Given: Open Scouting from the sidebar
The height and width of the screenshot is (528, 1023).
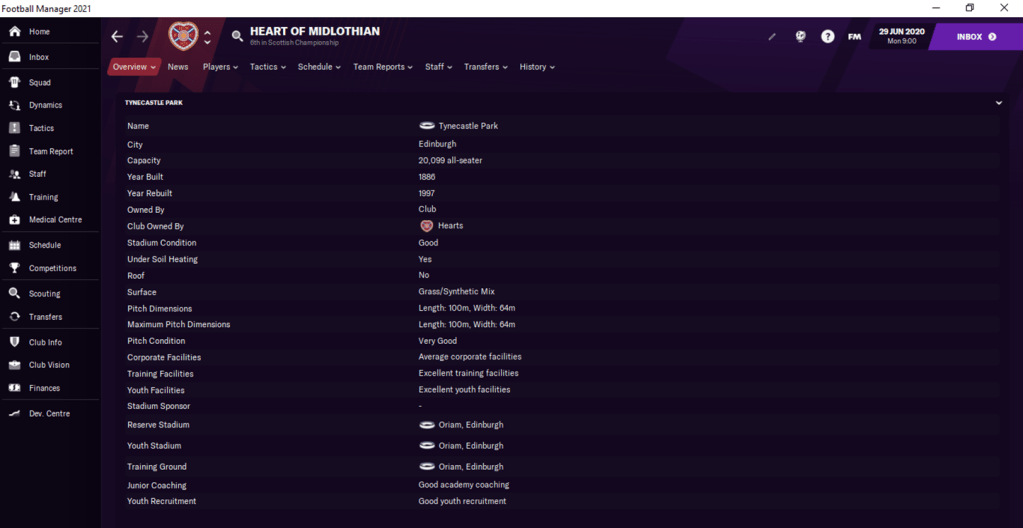Looking at the screenshot, I should [x=44, y=294].
